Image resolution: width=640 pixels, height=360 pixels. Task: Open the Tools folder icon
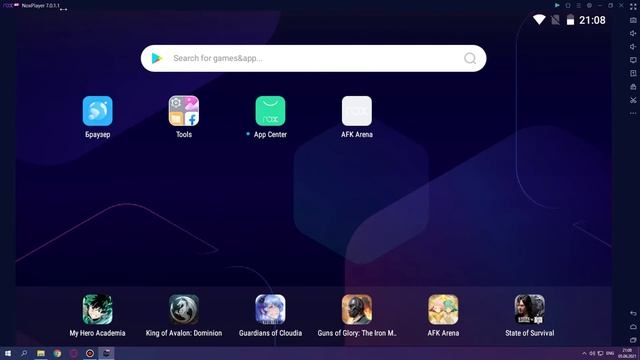point(184,111)
